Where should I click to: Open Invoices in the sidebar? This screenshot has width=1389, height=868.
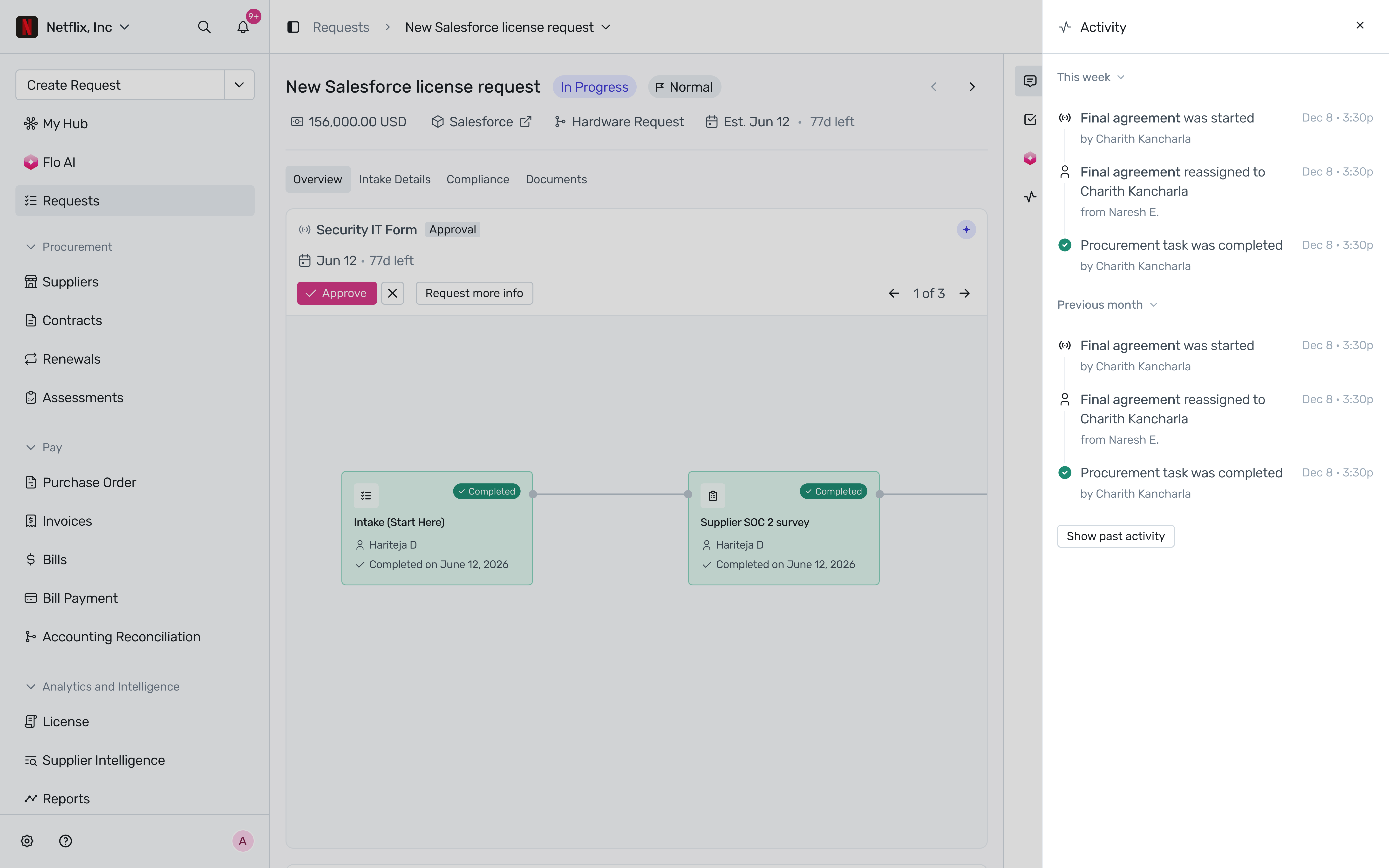(x=135, y=521)
